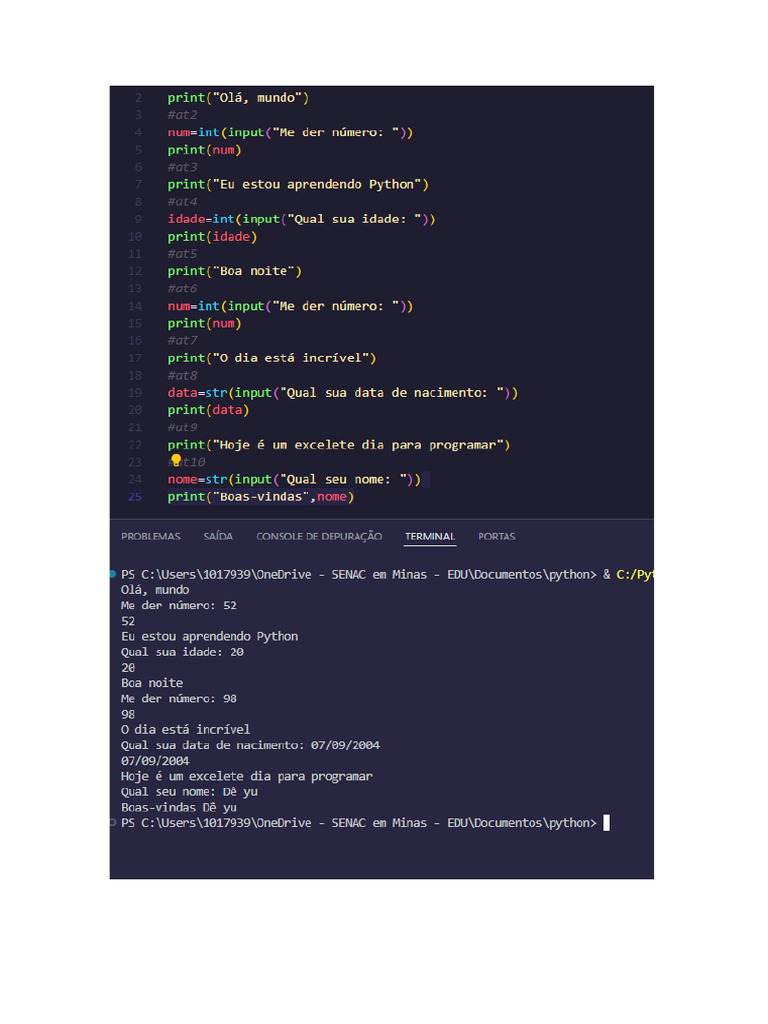Click terminal output "Boa noite"
Image resolution: width=768 pixels, height=1024 pixels.
pyautogui.click(x=152, y=683)
